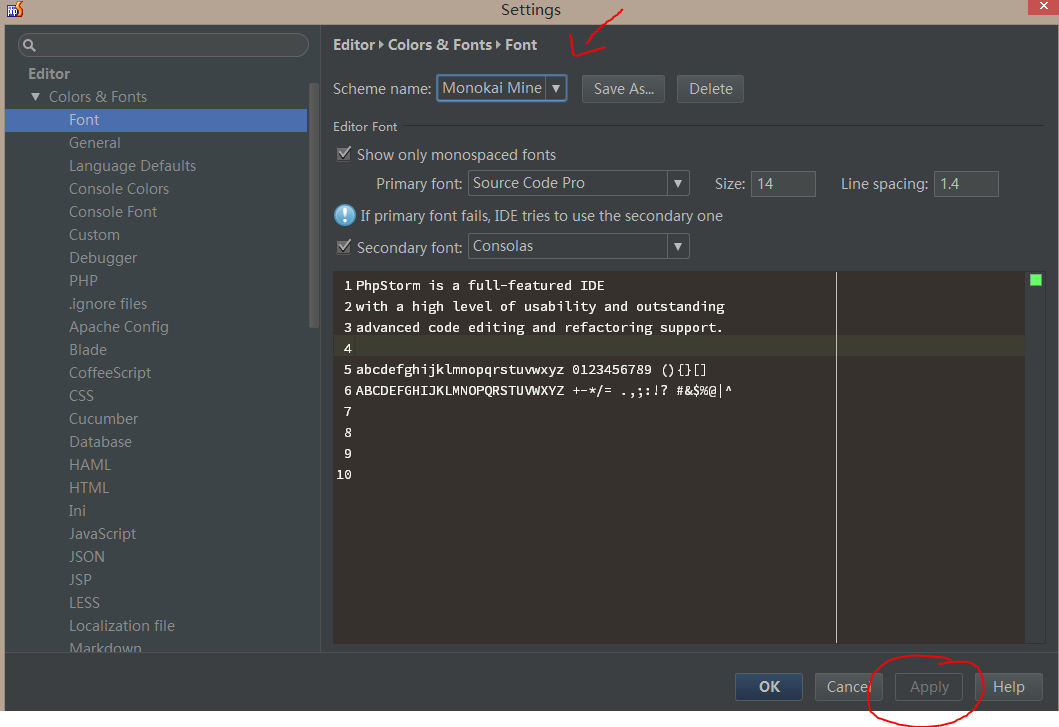Select JSON in the tree
This screenshot has height=727, width=1059.
(x=86, y=557)
